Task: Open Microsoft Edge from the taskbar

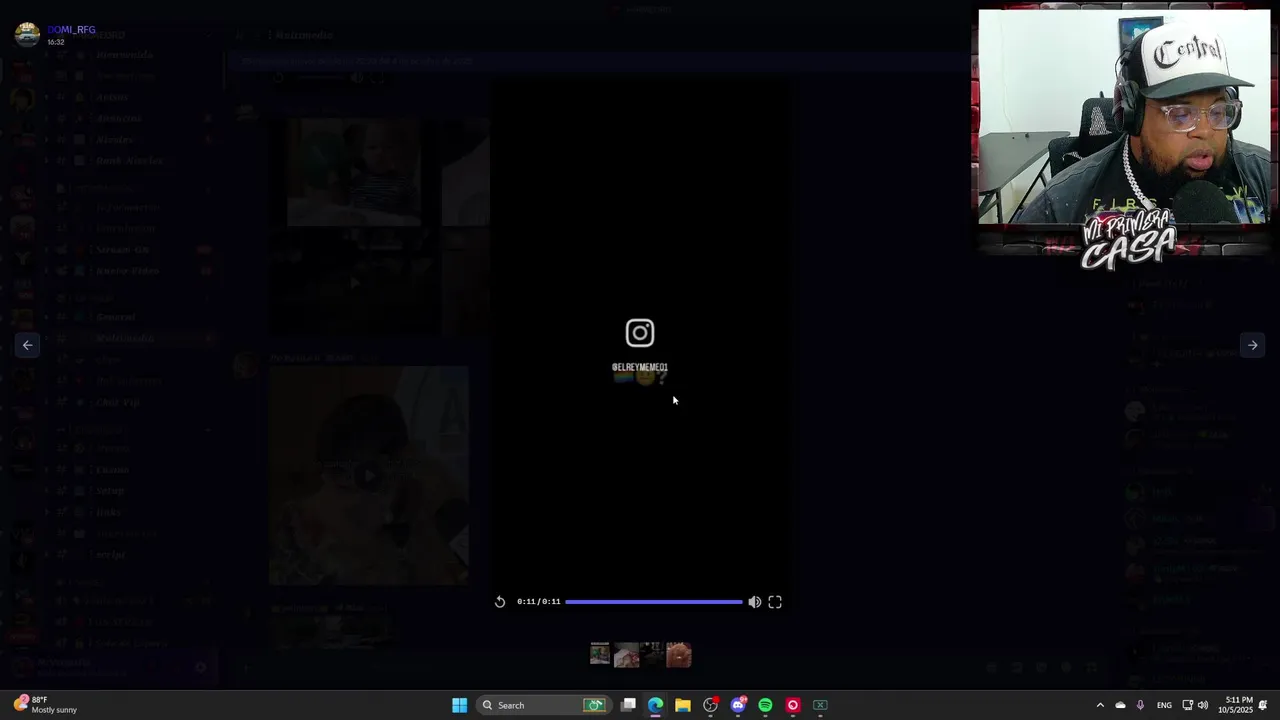Action: click(x=655, y=705)
